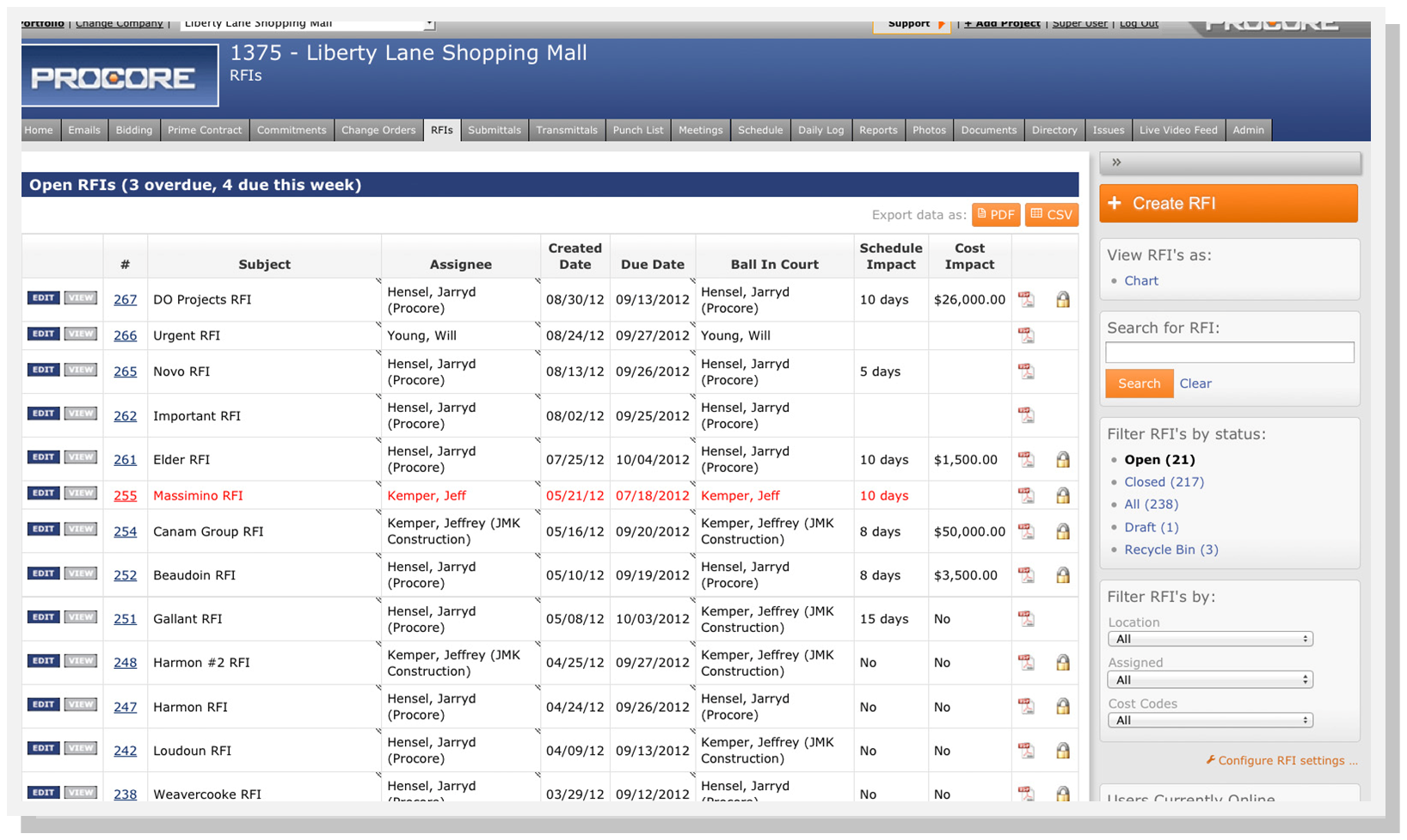Screen dimensions: 1407x840
Task: Click the Search for RFI text field
Action: pos(1229,353)
